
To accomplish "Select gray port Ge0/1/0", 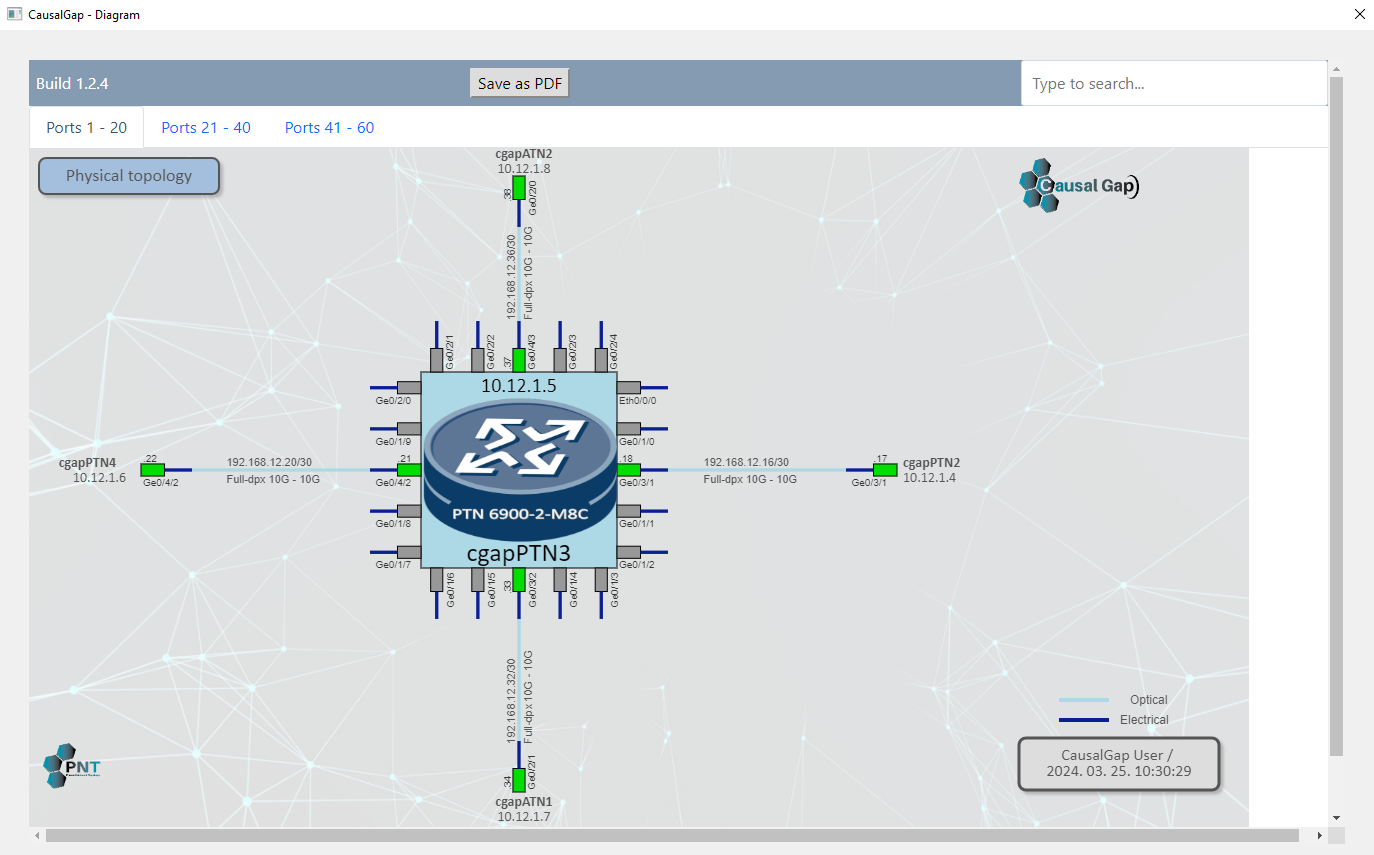I will (x=629, y=428).
